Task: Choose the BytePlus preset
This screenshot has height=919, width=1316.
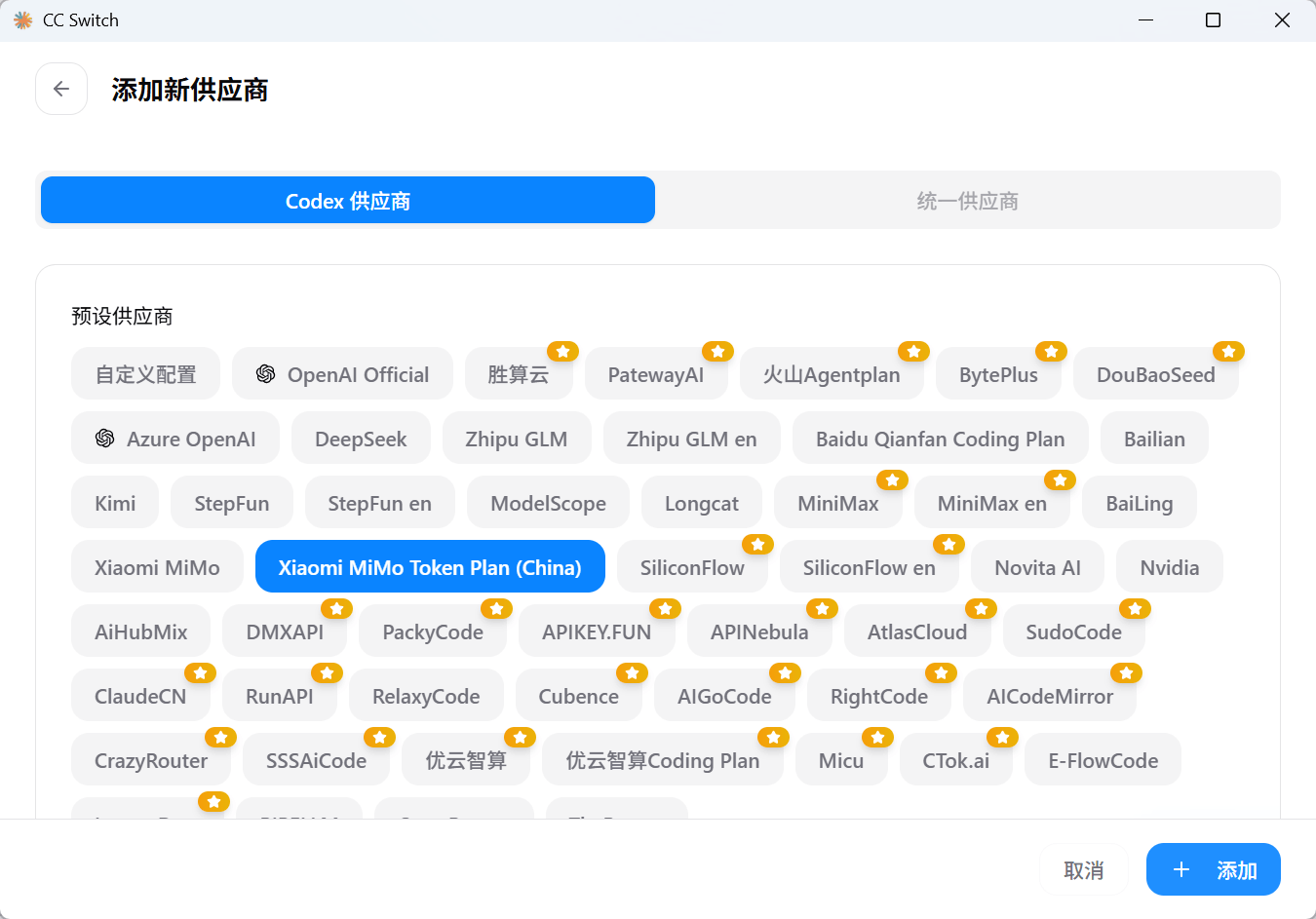Action: click(998, 374)
